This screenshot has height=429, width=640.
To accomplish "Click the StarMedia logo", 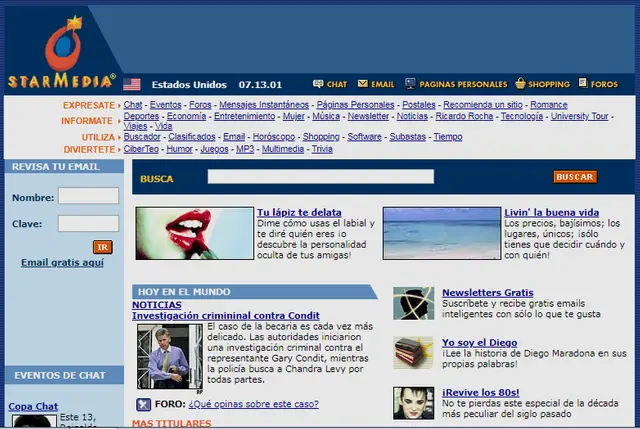I will tap(62, 51).
